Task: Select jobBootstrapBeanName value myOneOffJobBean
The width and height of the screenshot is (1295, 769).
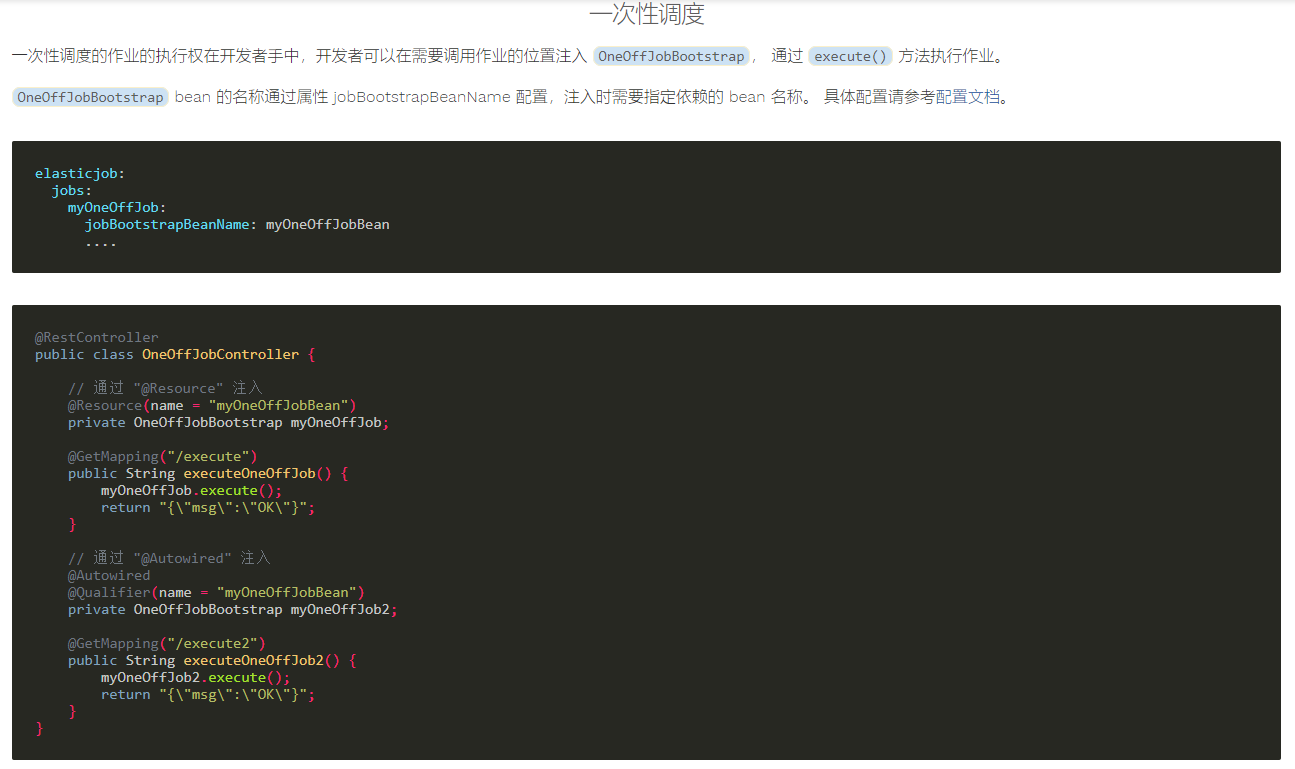Action: [327, 224]
